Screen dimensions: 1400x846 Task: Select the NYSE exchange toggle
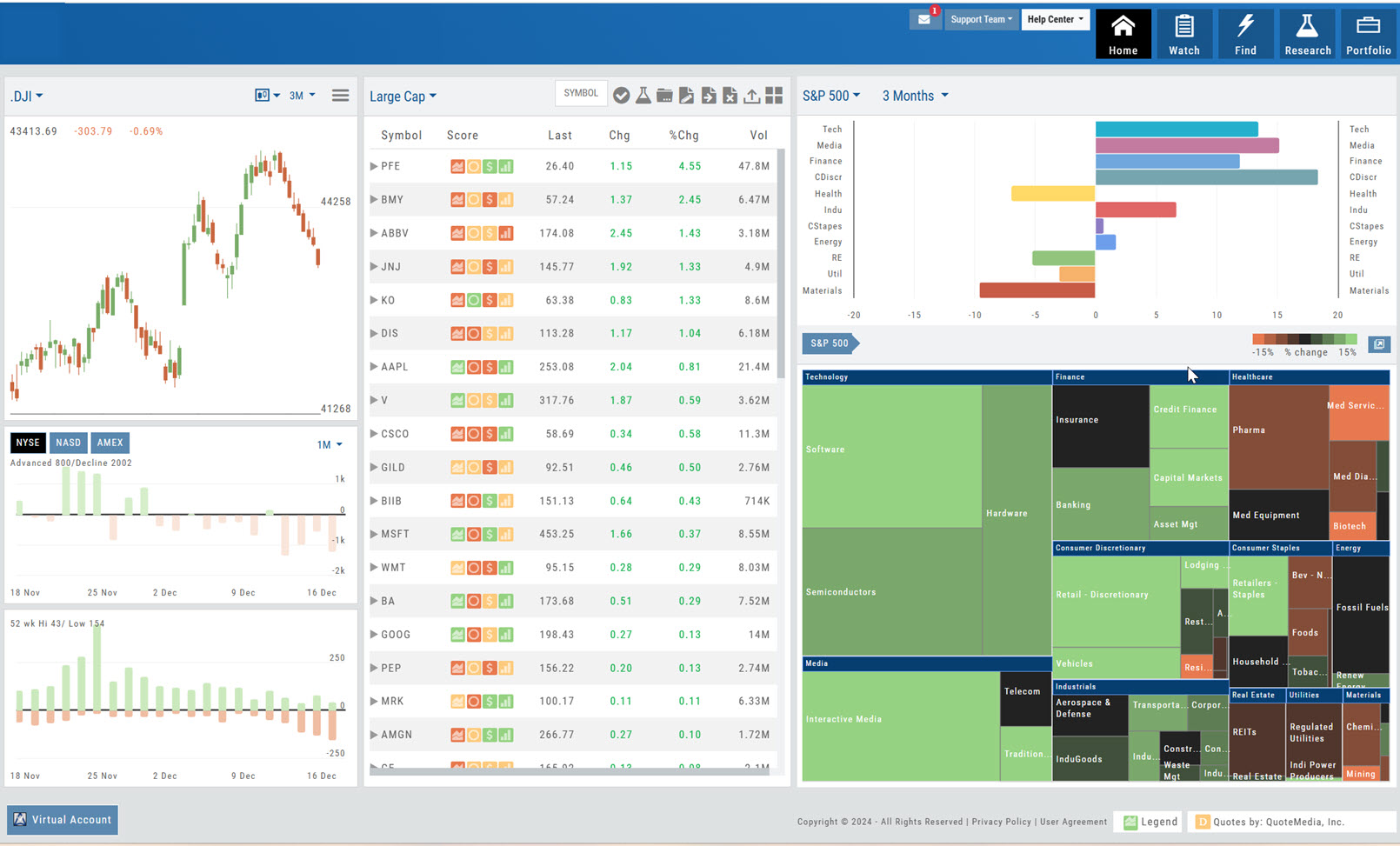click(28, 443)
